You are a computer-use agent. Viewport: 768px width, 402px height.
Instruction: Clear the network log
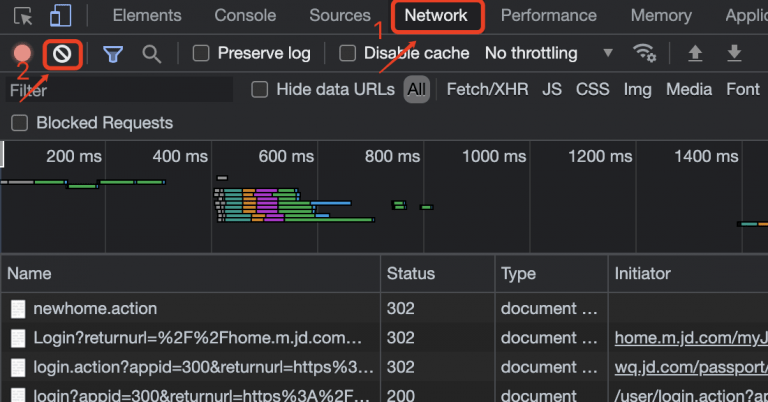coord(62,53)
